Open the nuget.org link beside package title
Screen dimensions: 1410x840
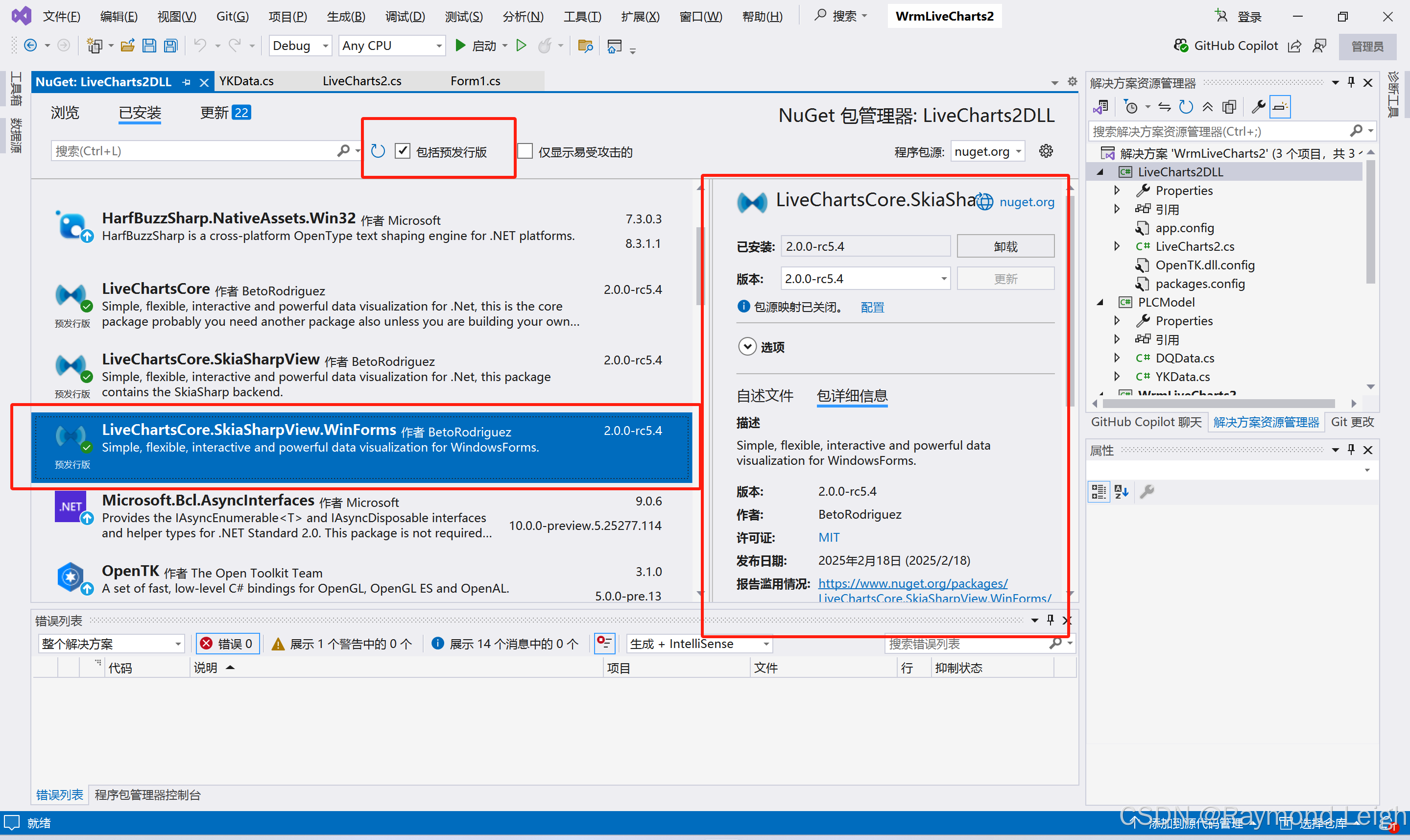coord(1027,201)
